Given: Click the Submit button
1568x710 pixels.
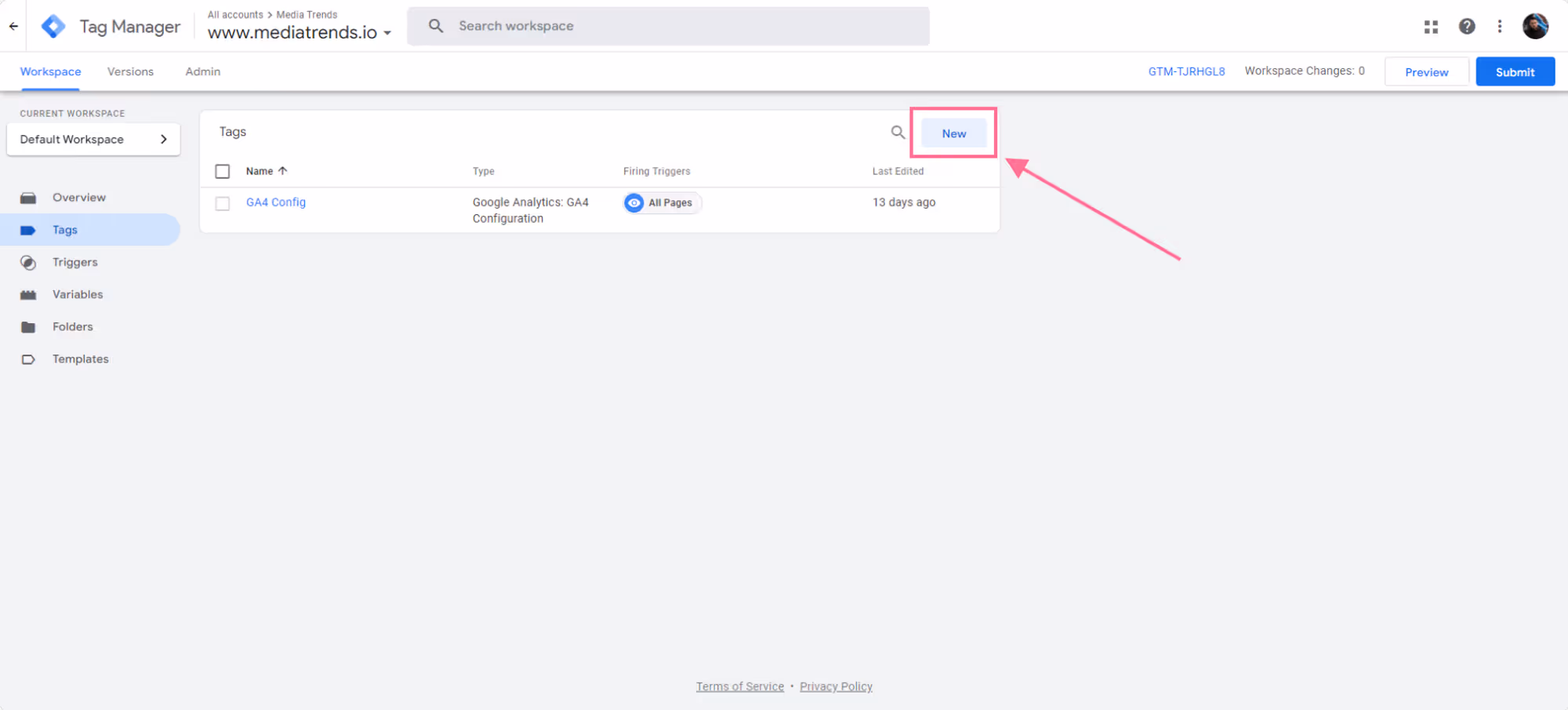Looking at the screenshot, I should 1515,72.
